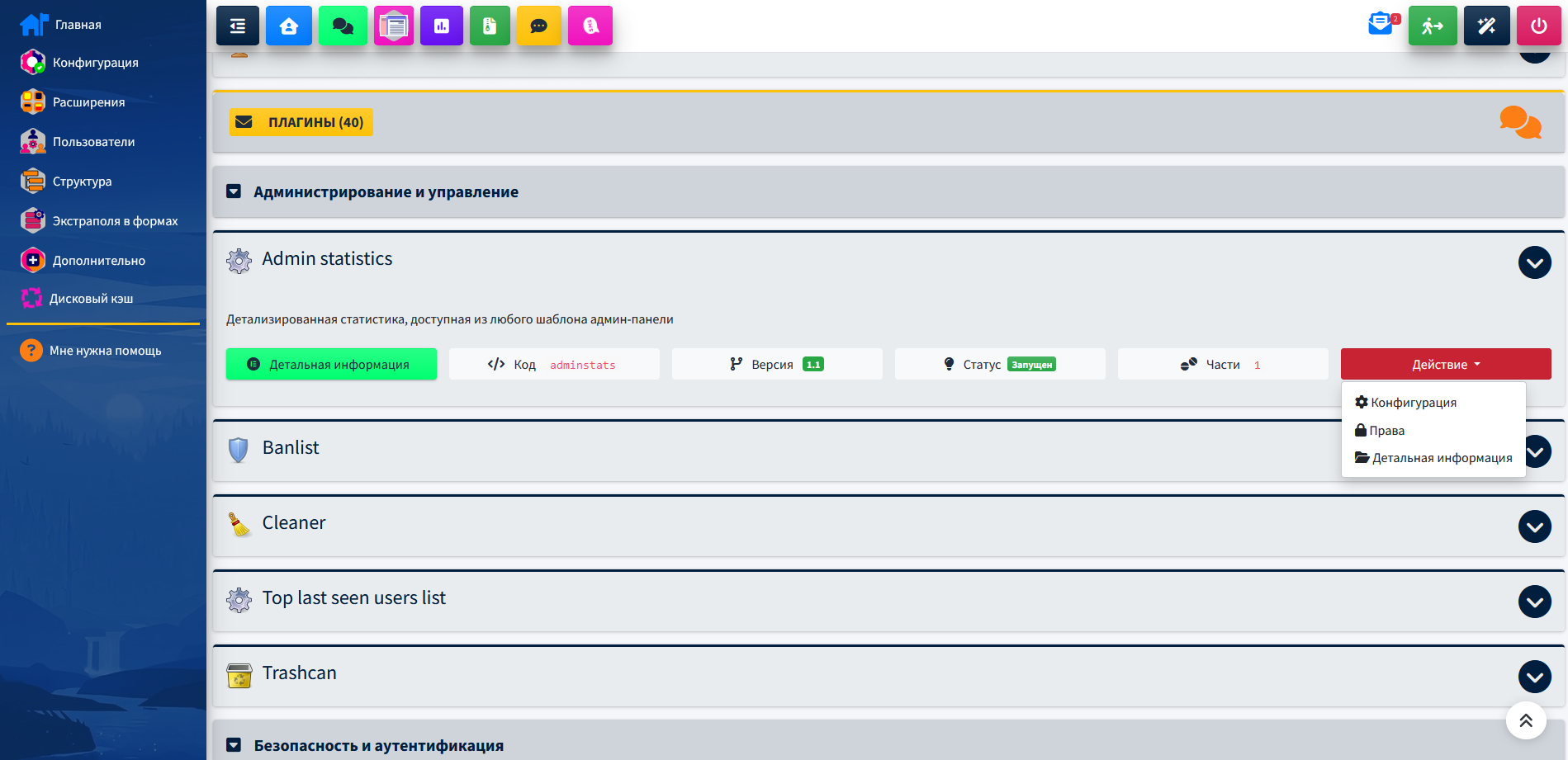Click the Cleaner plugin title
This screenshot has height=760, width=1568.
(294, 522)
